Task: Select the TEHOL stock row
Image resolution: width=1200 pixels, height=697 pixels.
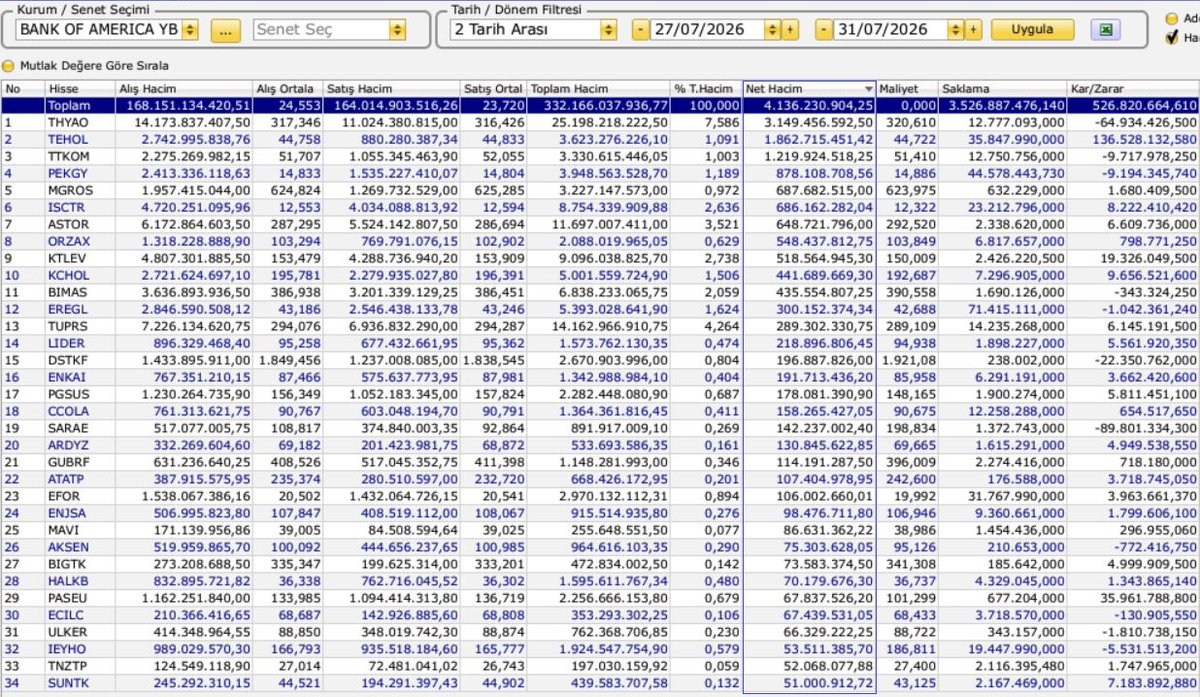Action: tap(600, 140)
